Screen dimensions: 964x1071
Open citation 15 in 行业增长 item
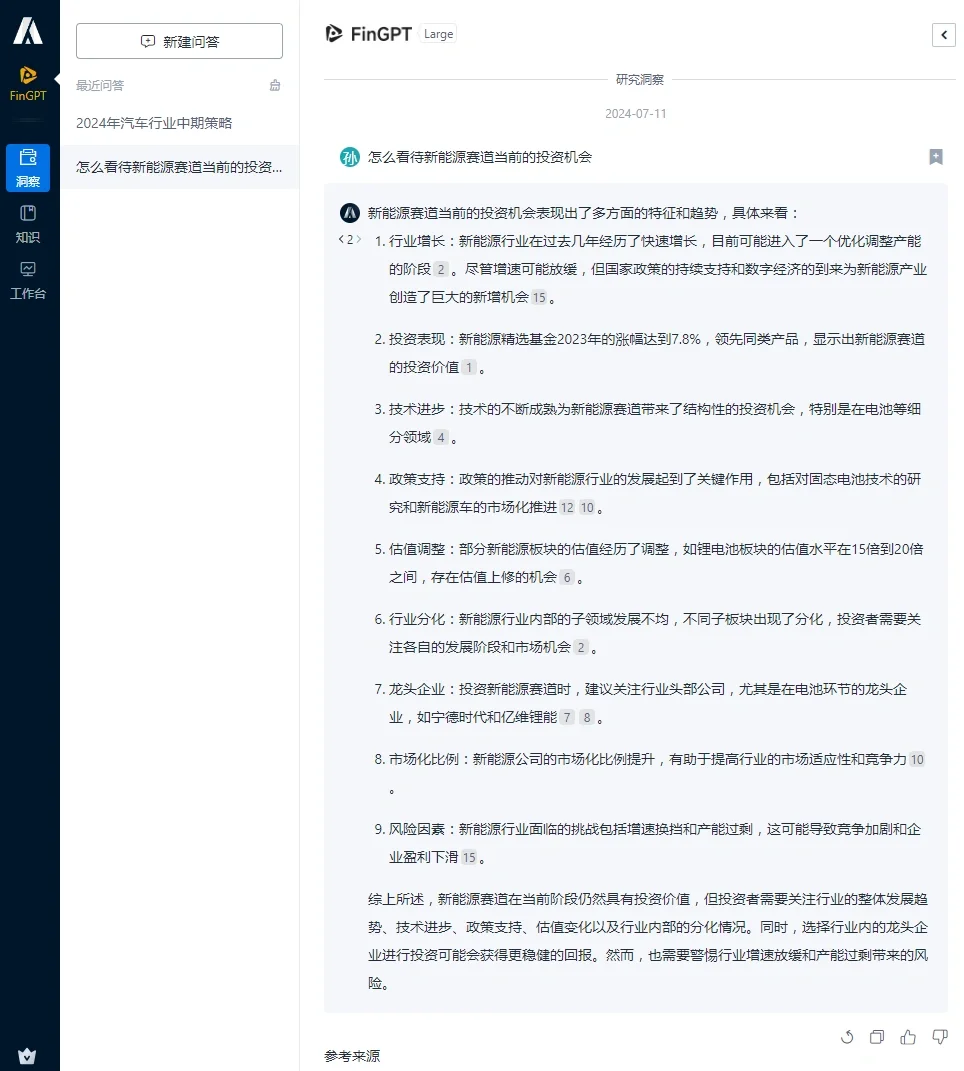(539, 297)
